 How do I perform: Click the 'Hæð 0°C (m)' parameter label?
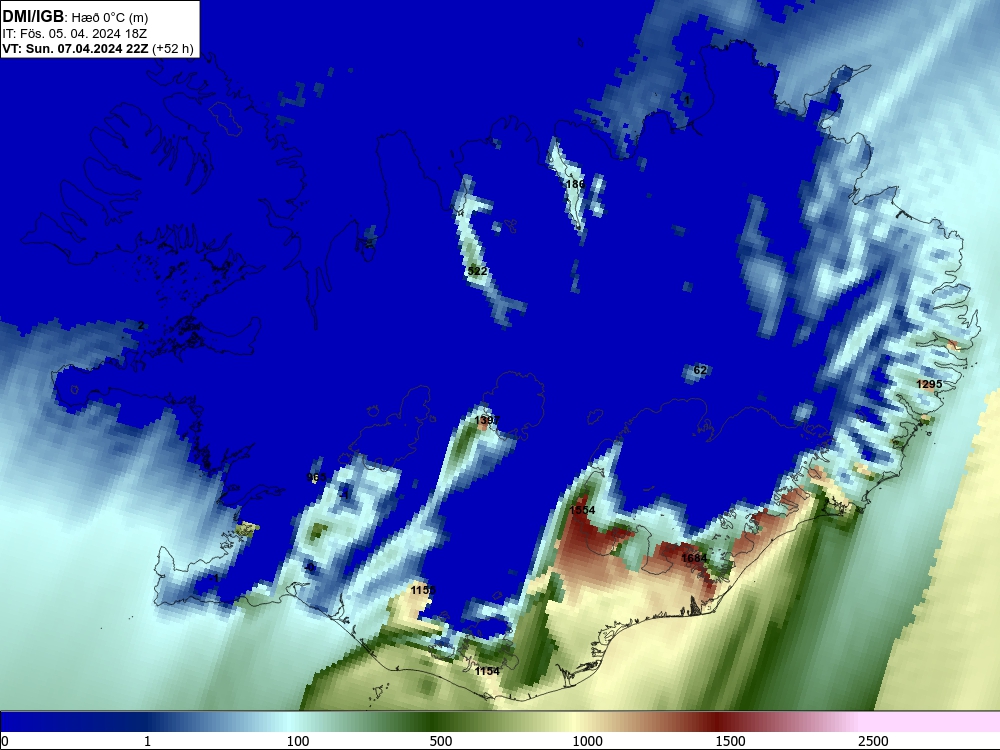click(110, 18)
